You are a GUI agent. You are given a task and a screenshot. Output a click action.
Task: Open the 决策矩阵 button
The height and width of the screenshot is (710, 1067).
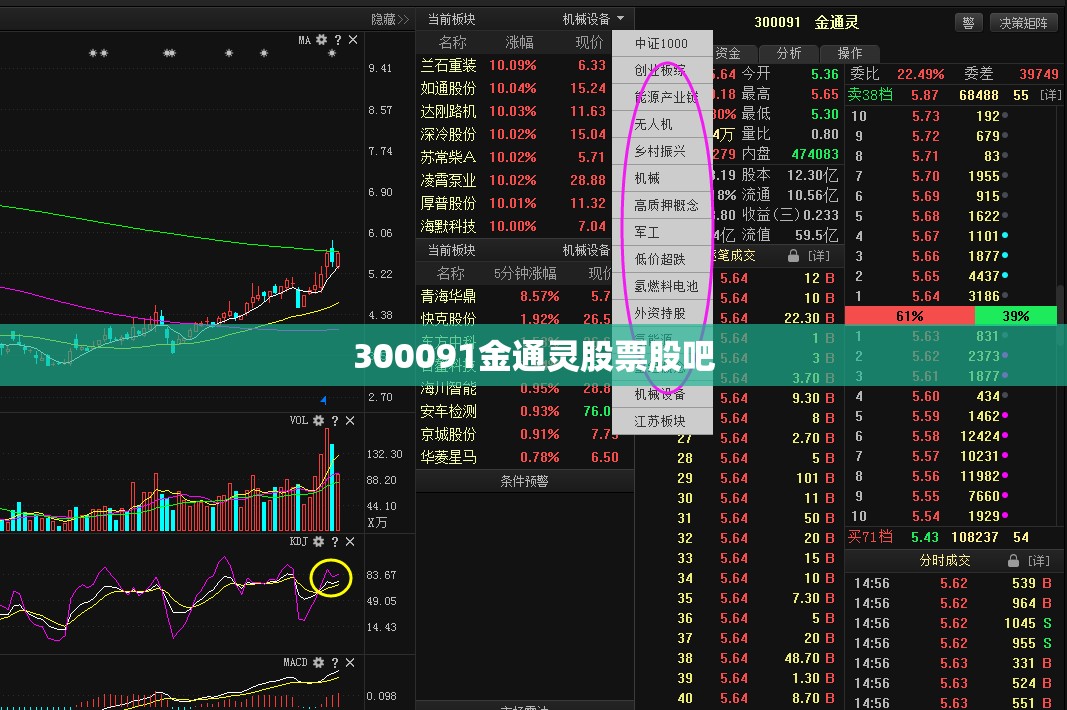tap(1023, 22)
